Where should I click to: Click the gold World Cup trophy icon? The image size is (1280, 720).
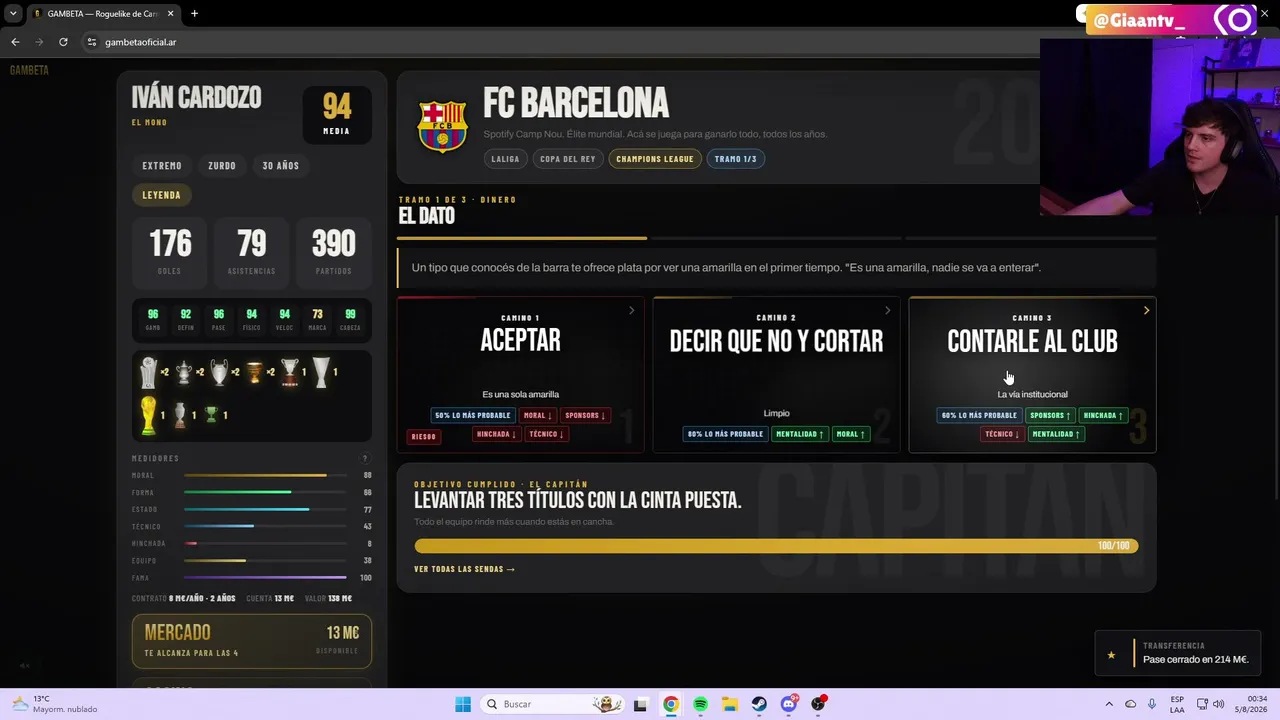click(x=148, y=415)
